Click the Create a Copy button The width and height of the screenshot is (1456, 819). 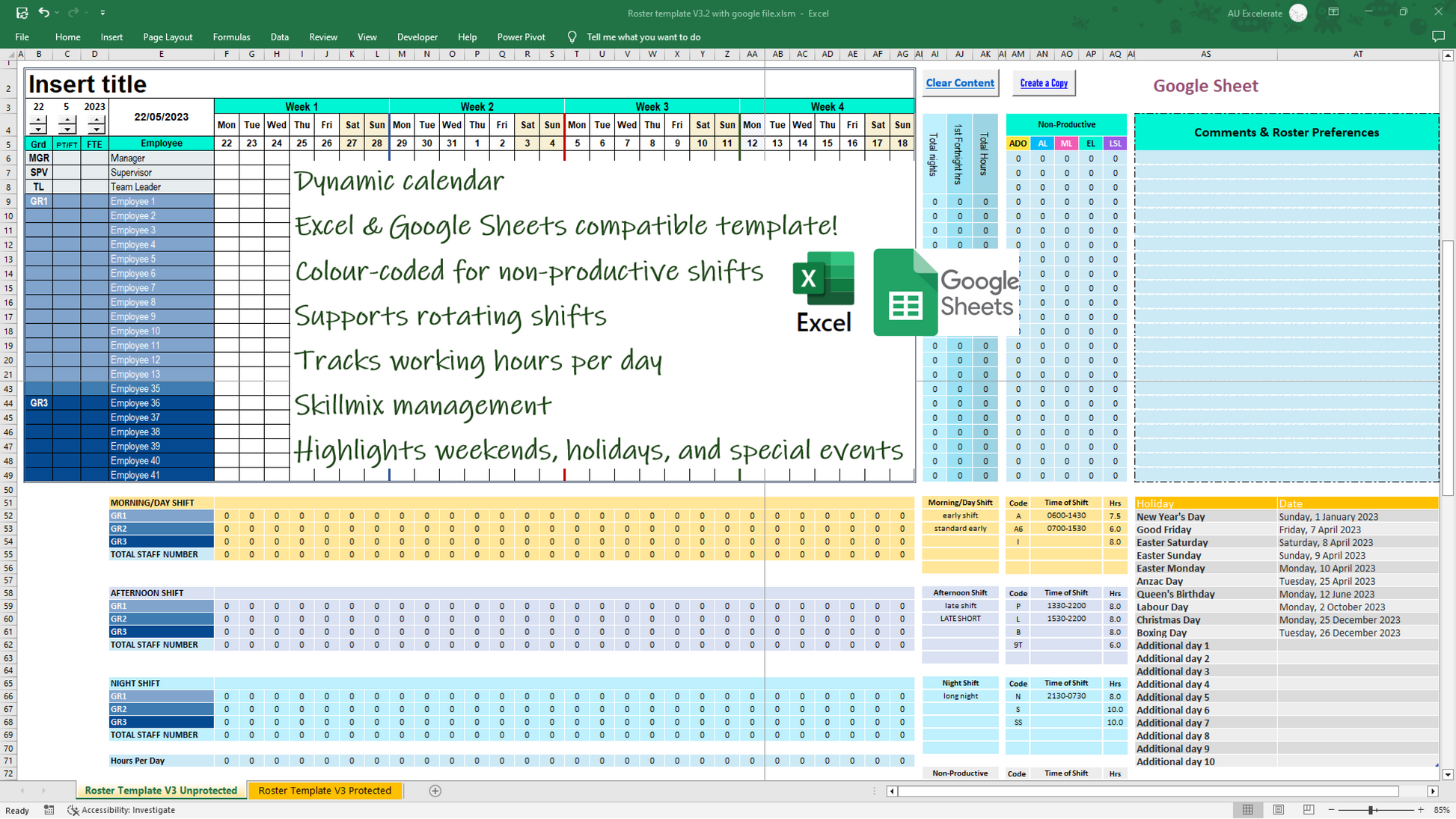pyautogui.click(x=1043, y=83)
